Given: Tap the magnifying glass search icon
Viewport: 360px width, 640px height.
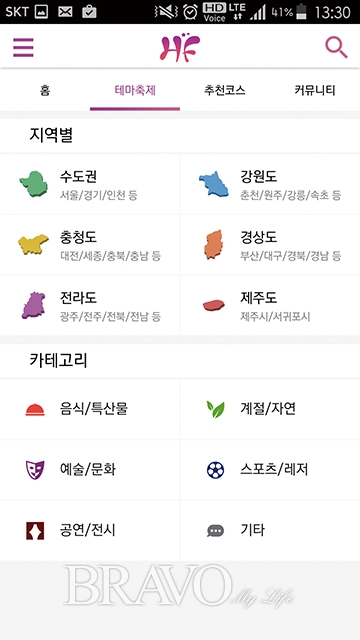Looking at the screenshot, I should [336, 47].
